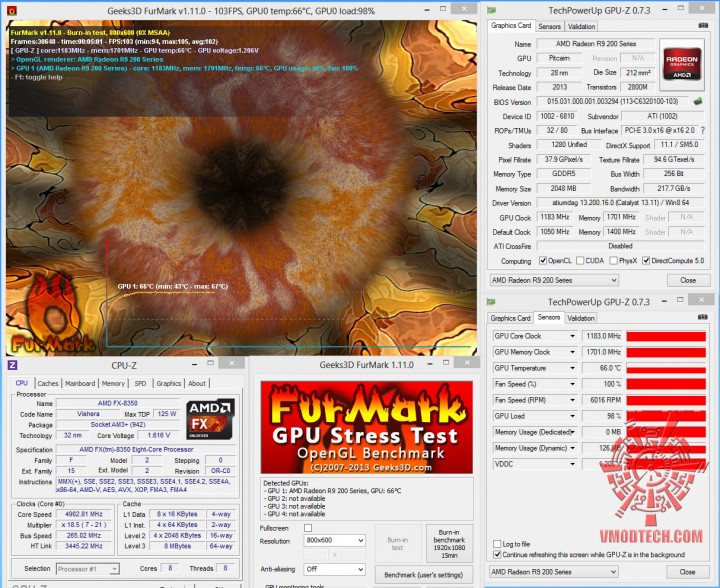Open the Memory Usage (Dynamic) dropdown

(572, 448)
